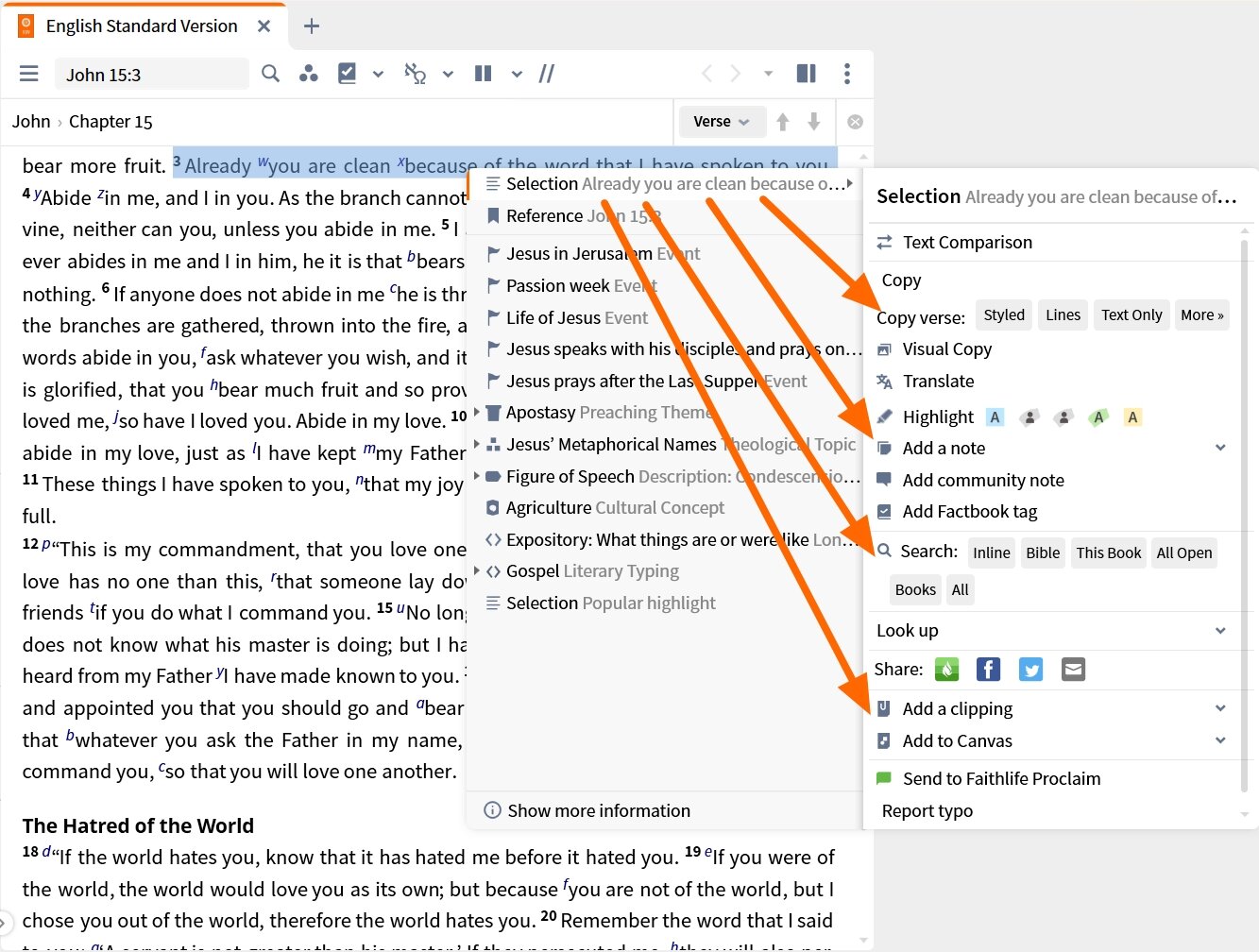Share selection to Twitter
The width and height of the screenshot is (1259, 952).
pyautogui.click(x=1030, y=670)
